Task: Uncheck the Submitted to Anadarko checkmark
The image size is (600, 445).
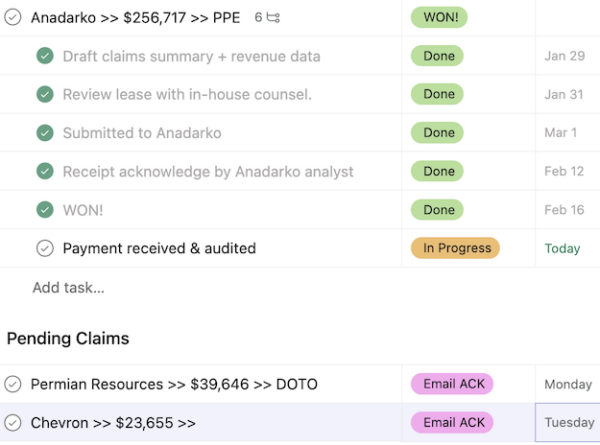Action: click(x=45, y=133)
